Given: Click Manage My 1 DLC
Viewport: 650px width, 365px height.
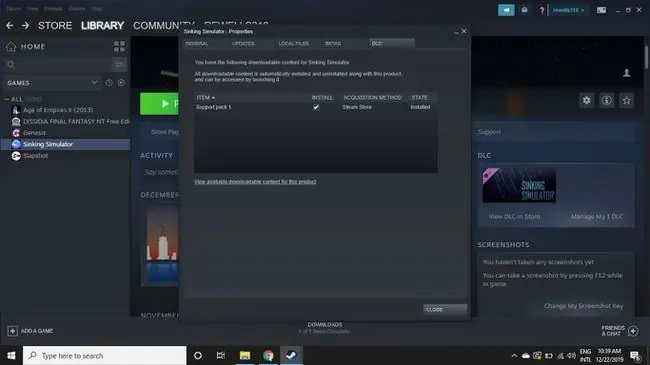Looking at the screenshot, I should 597,217.
